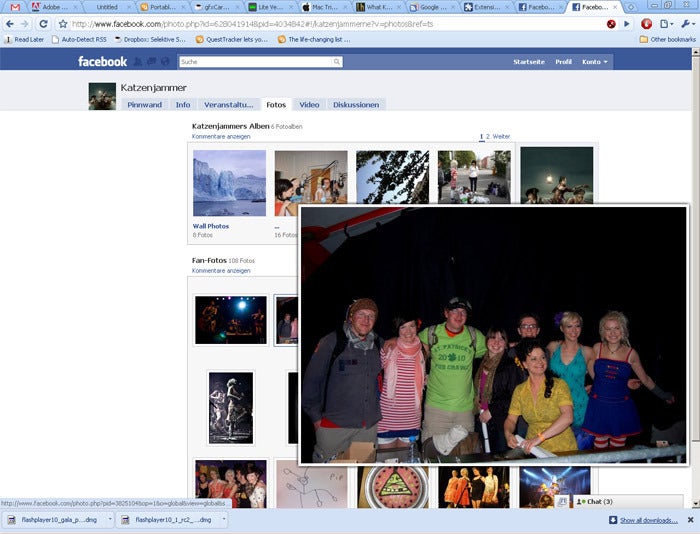Click the search magnifier in Suche box

tap(337, 62)
